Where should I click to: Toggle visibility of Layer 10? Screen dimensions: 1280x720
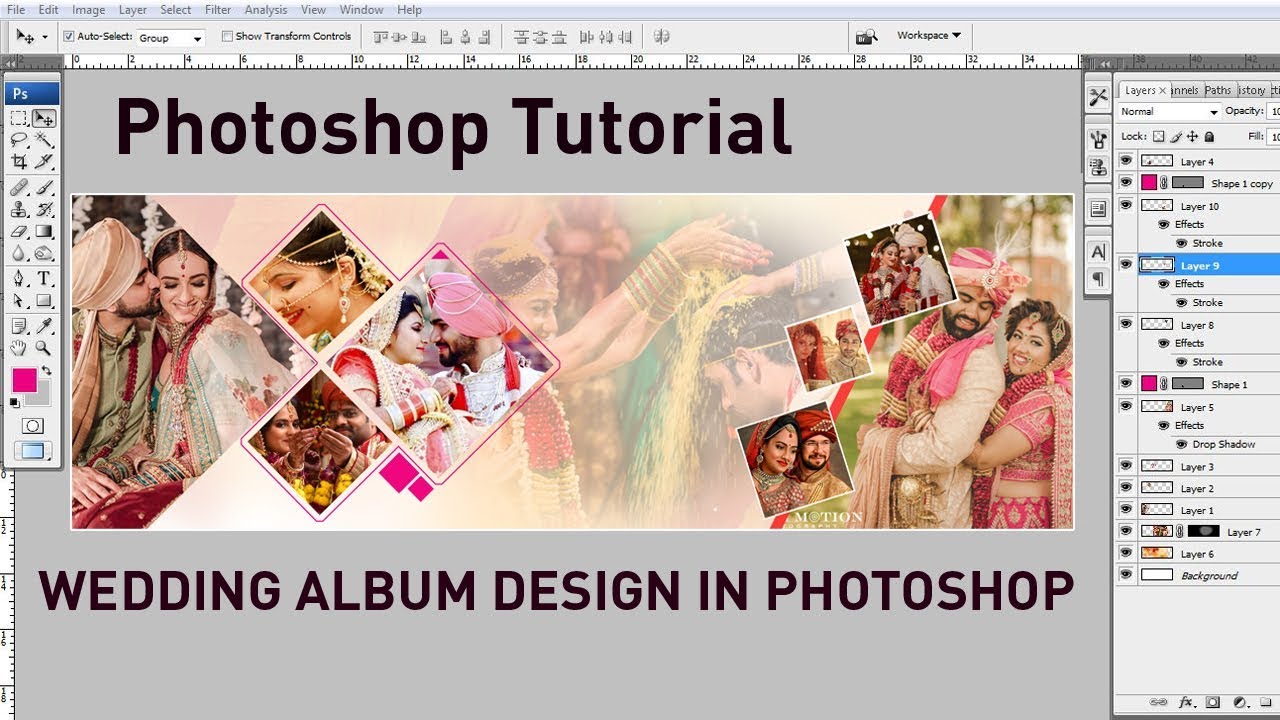(1126, 206)
